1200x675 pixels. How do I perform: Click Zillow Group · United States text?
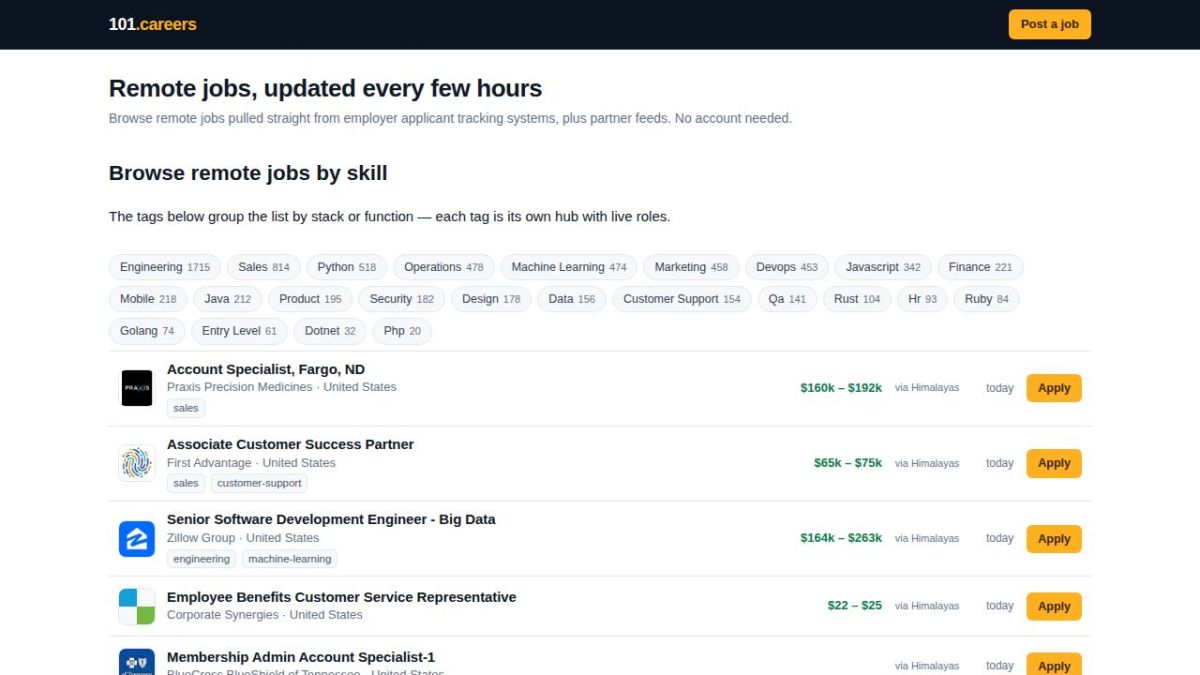[243, 538]
